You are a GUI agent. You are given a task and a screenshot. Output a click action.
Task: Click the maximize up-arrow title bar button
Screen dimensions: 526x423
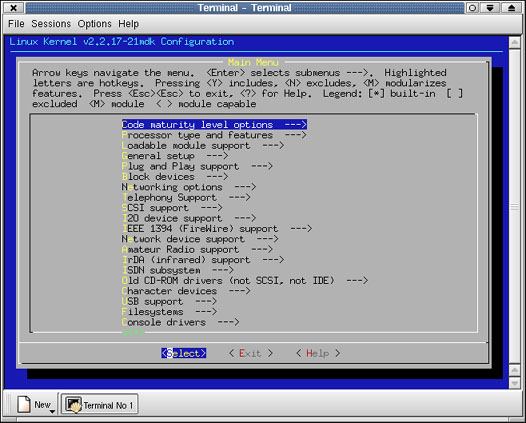(512, 8)
